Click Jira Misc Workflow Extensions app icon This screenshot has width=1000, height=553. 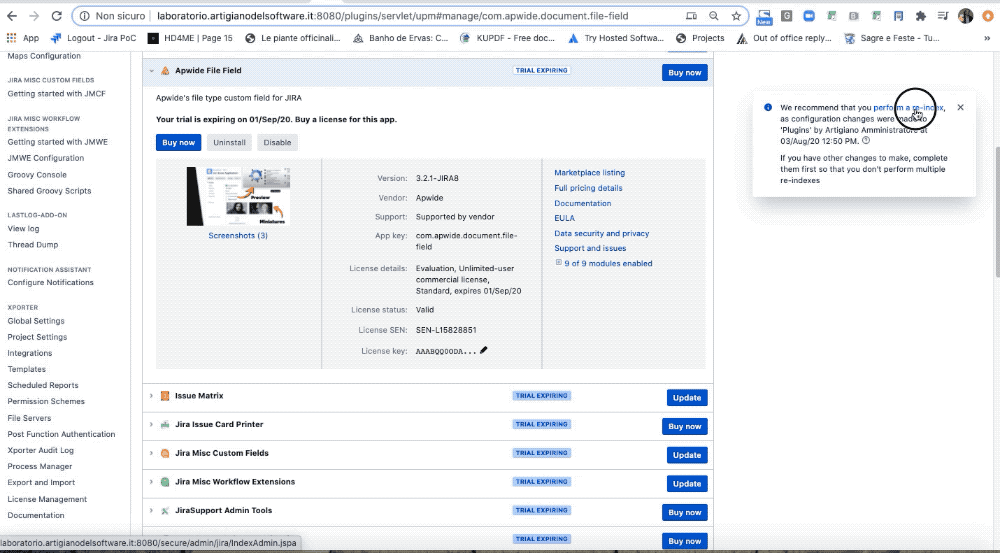[x=165, y=482]
